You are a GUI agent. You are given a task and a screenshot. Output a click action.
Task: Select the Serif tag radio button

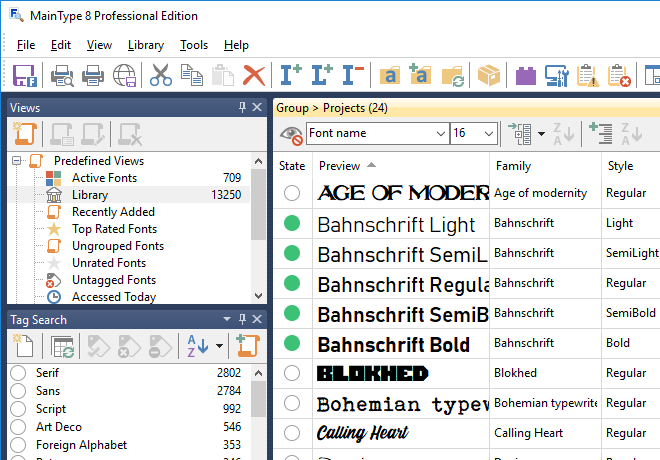coord(18,372)
